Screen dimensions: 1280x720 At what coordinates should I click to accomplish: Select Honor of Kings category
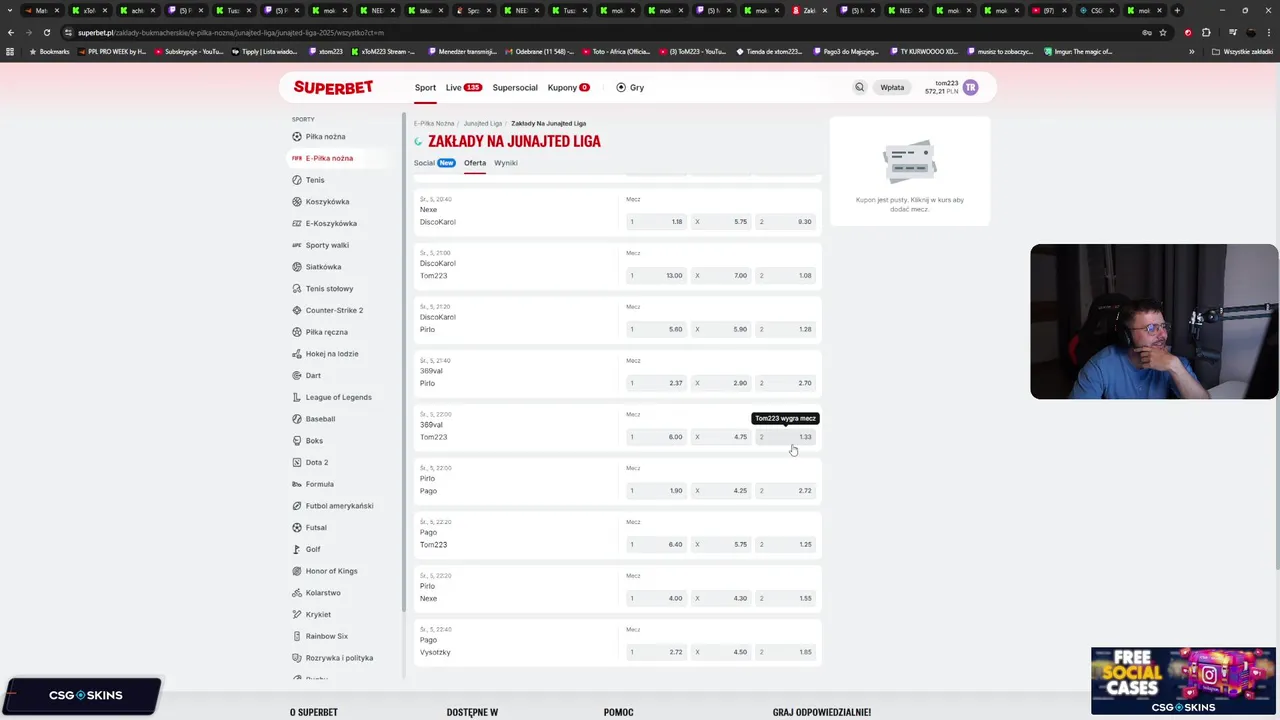[331, 571]
